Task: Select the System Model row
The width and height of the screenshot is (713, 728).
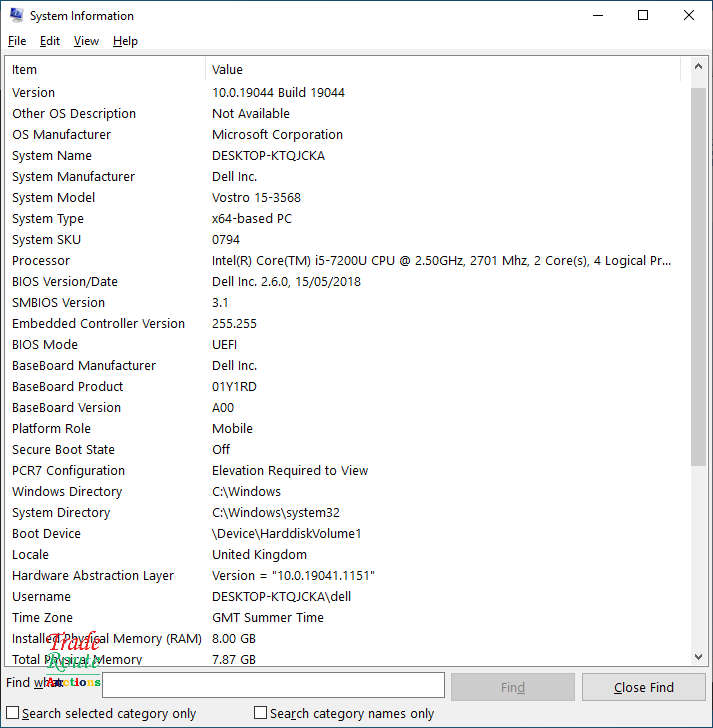Action: tap(344, 197)
